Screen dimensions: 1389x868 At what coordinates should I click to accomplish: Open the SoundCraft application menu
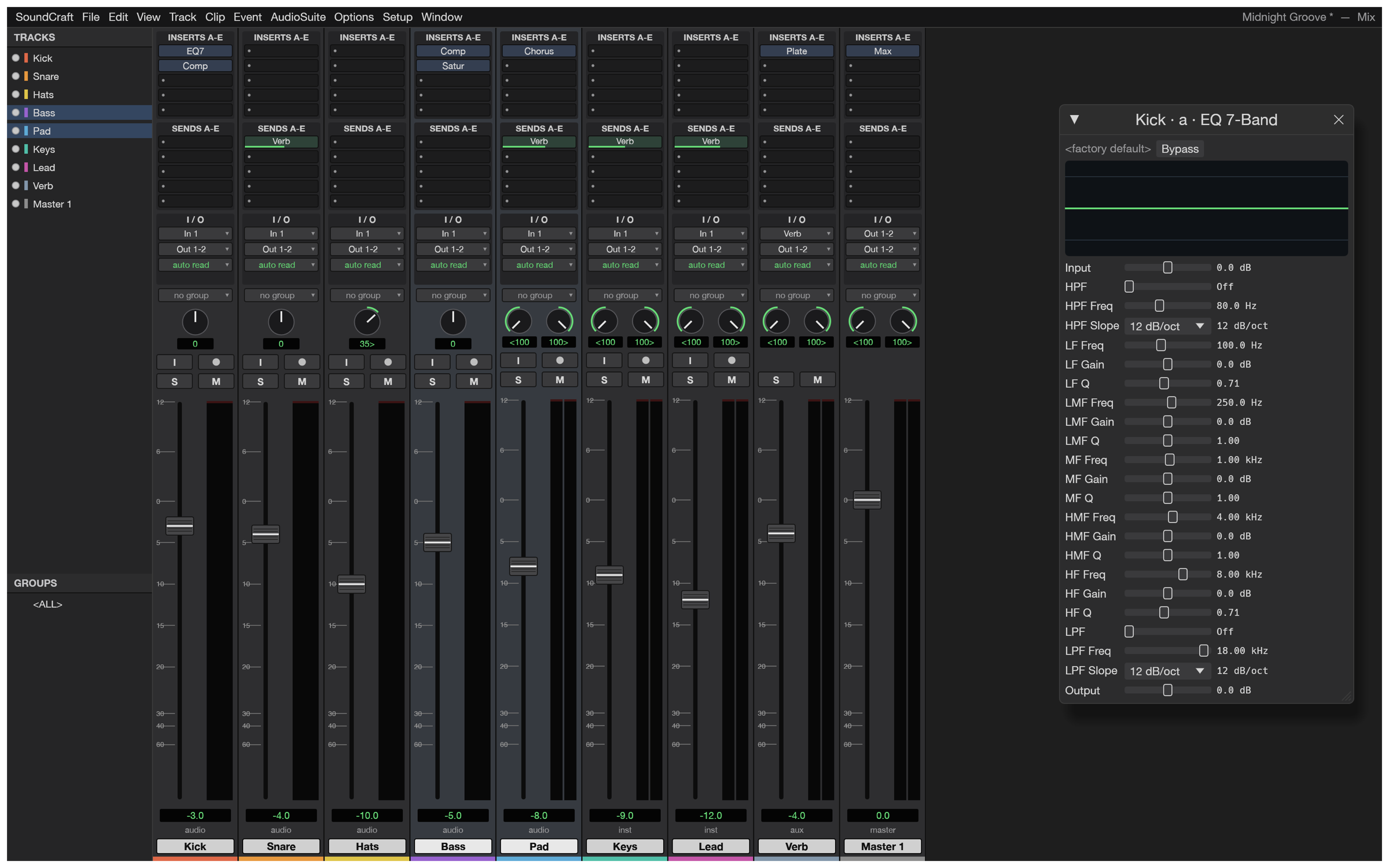tap(45, 17)
